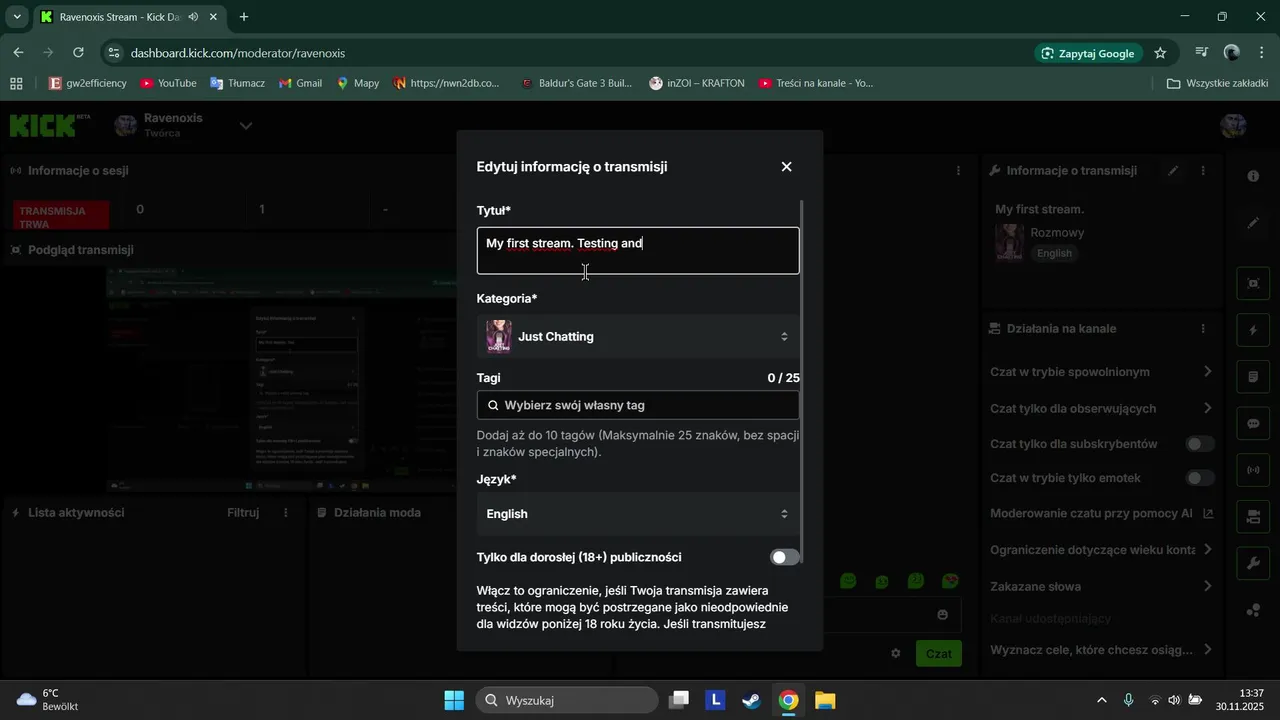Viewport: 1280px width, 720px height.
Task: Show hidden system tray icons
Action: (x=1102, y=700)
